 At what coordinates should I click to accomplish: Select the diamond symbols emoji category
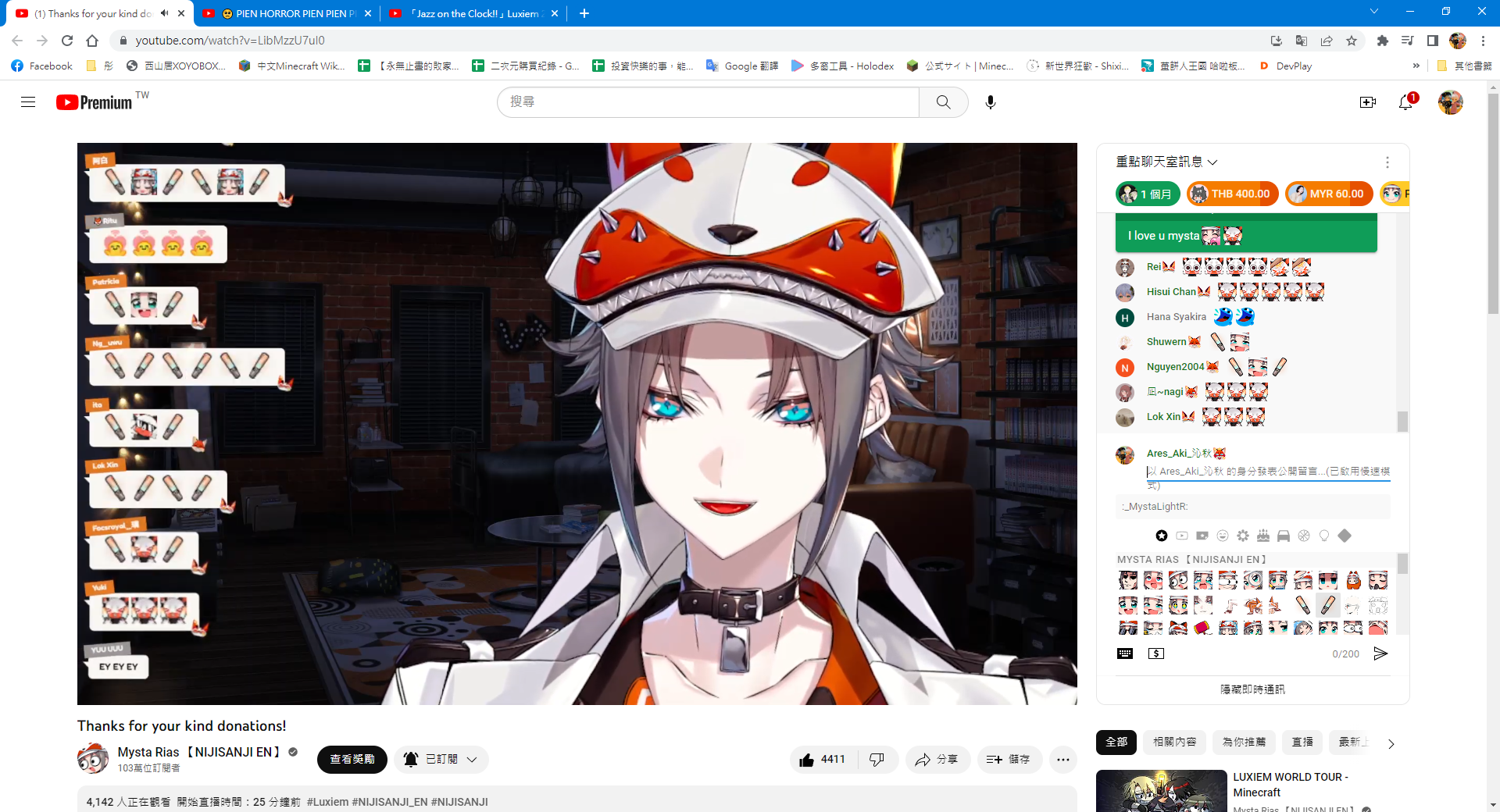[1345, 536]
